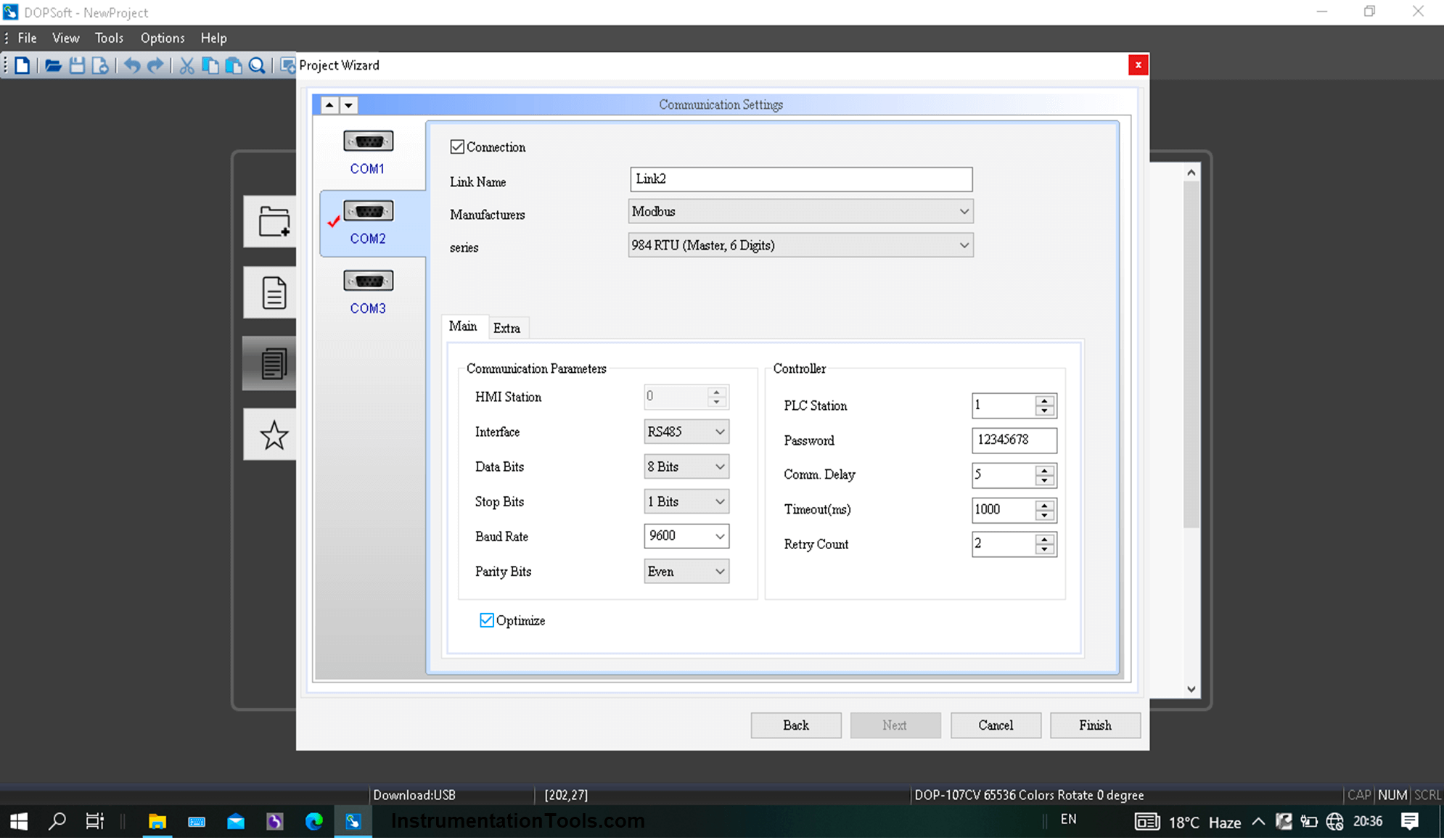The height and width of the screenshot is (840, 1444).
Task: Uncheck the Connection checkbox
Action: [457, 146]
